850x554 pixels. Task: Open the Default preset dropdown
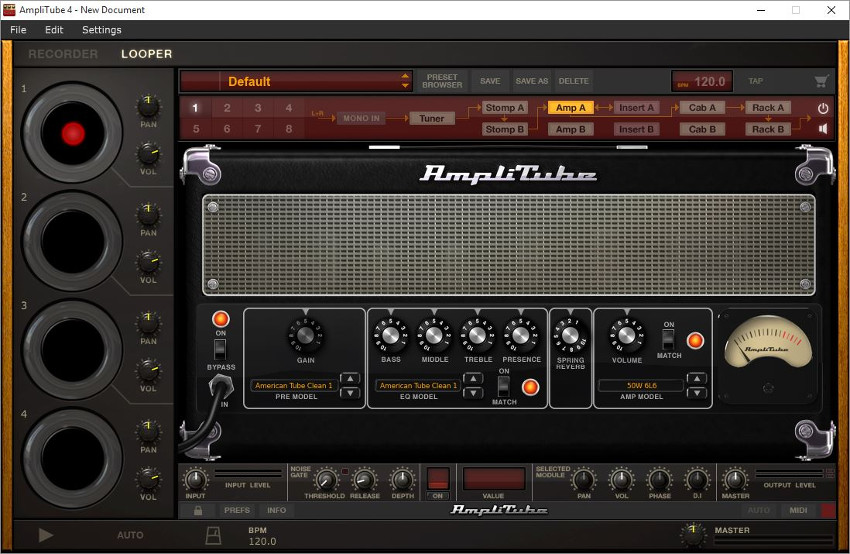tap(297, 81)
